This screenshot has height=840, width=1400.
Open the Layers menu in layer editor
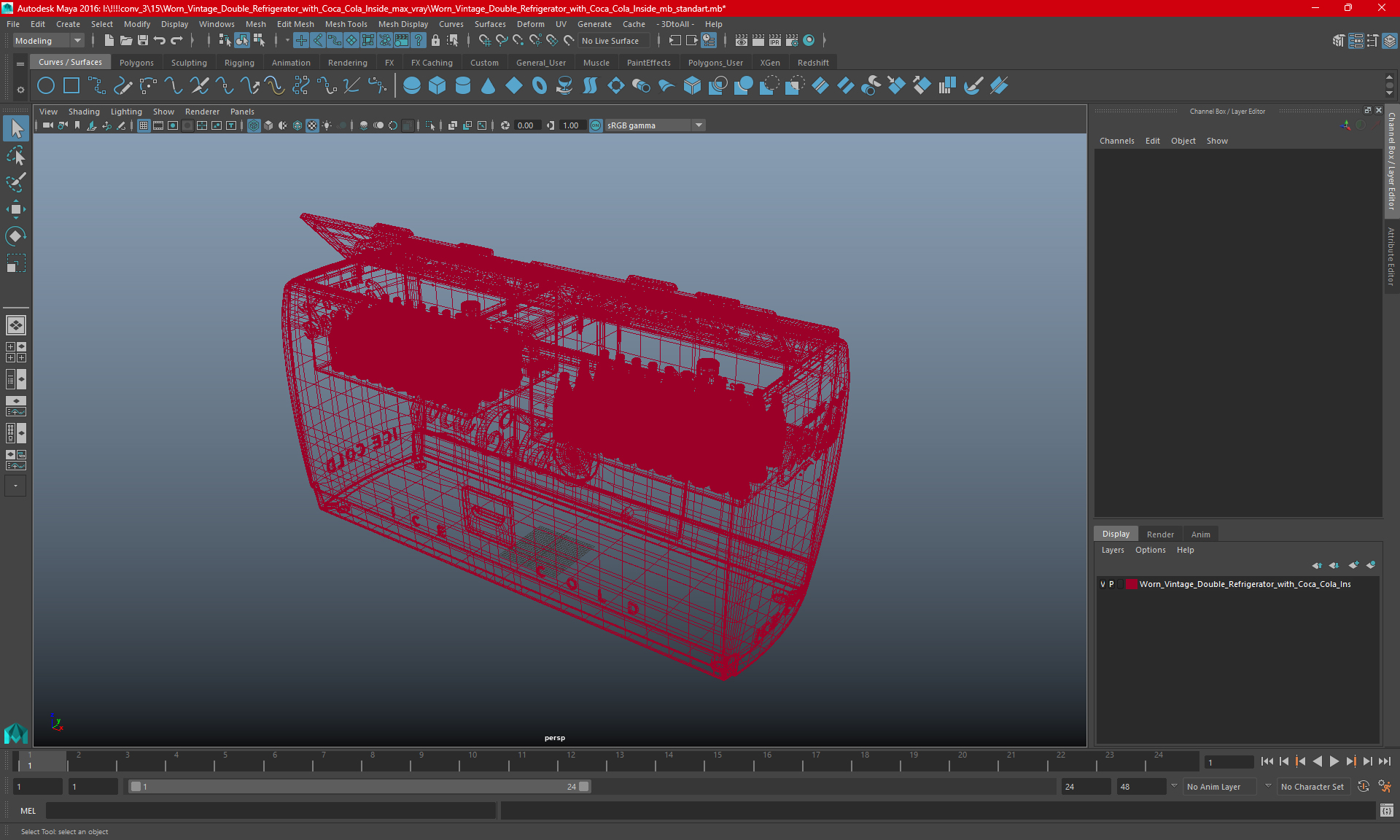click(1112, 550)
